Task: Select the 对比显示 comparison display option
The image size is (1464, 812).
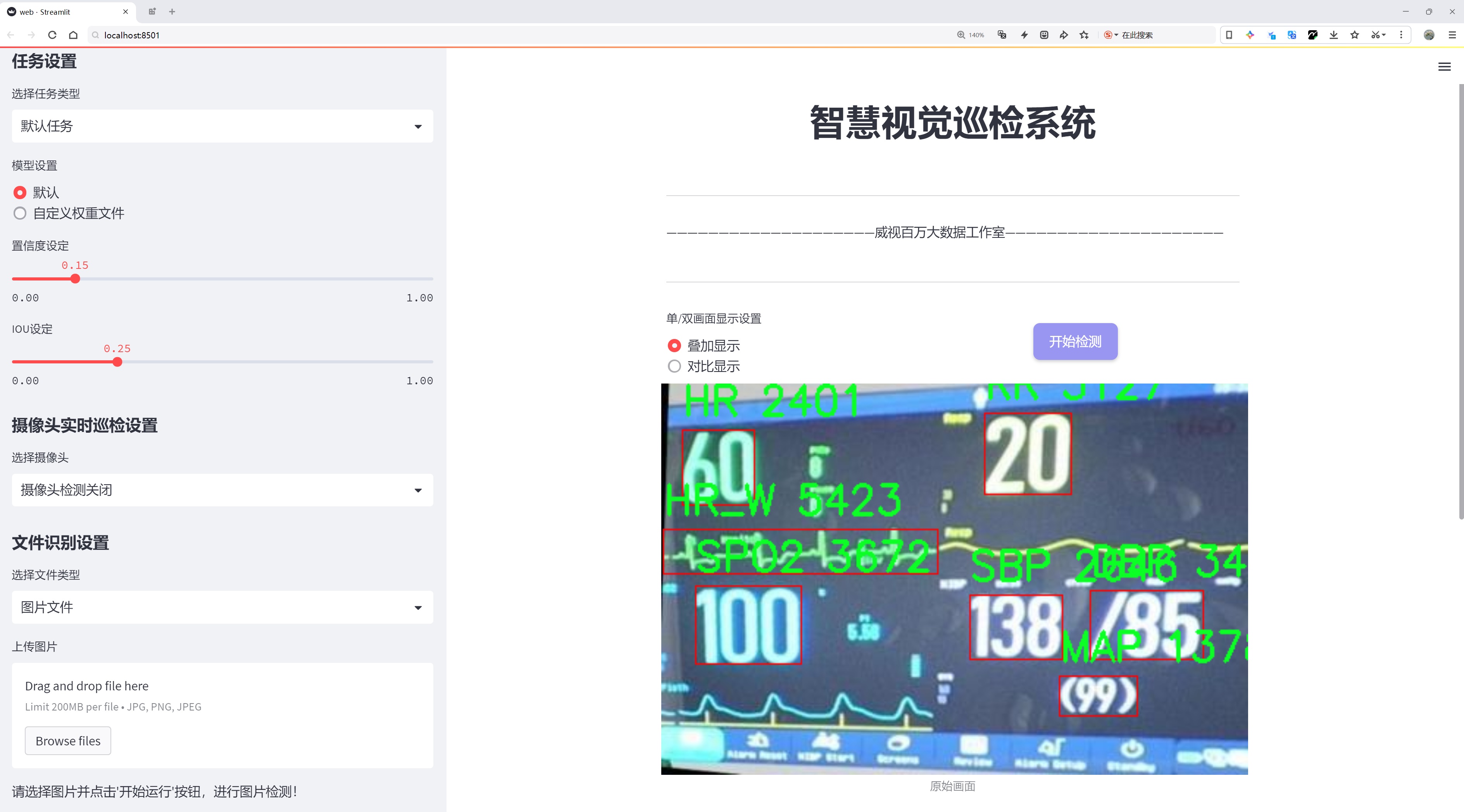Action: [704, 366]
